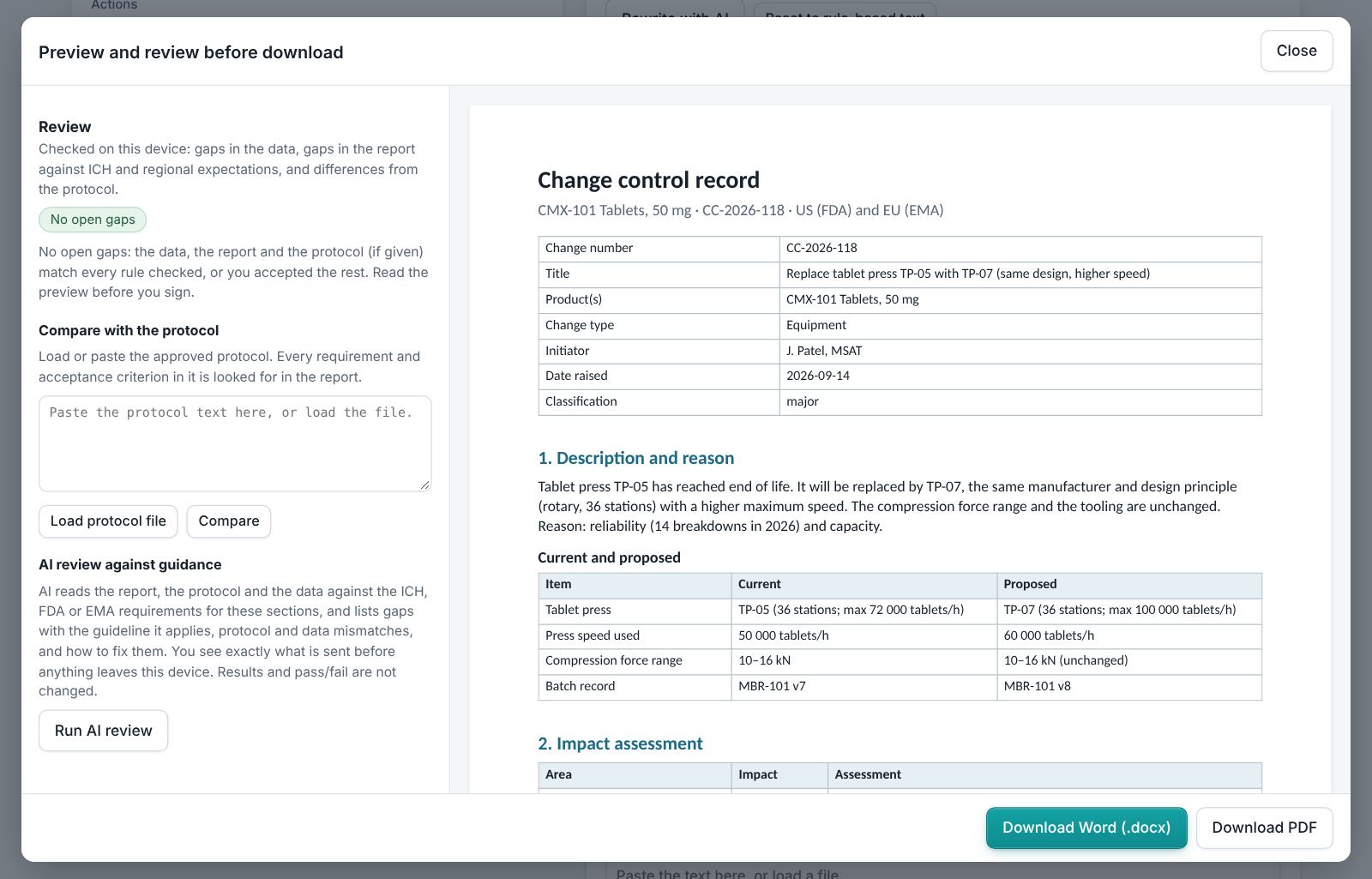Click the J. Patel, MSAT cell
Image resolution: width=1372 pixels, height=879 pixels.
point(1020,351)
